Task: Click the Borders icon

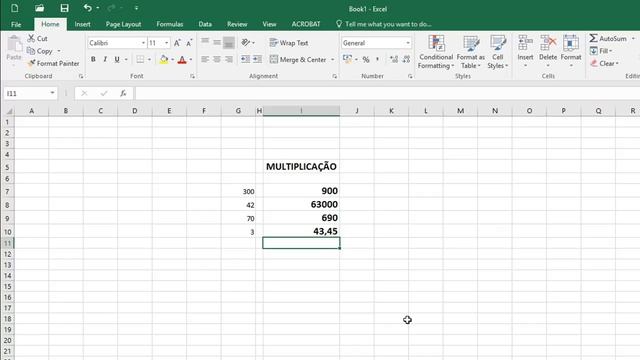Action: [140, 60]
